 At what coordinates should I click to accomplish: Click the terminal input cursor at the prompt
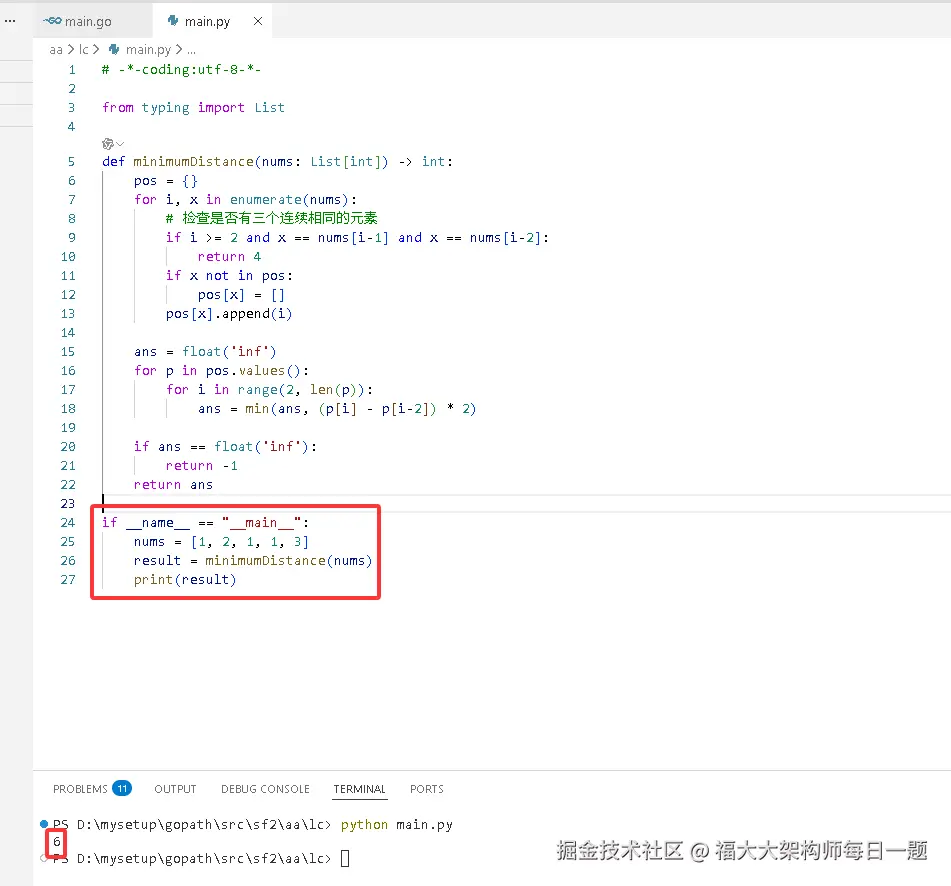pyautogui.click(x=344, y=858)
